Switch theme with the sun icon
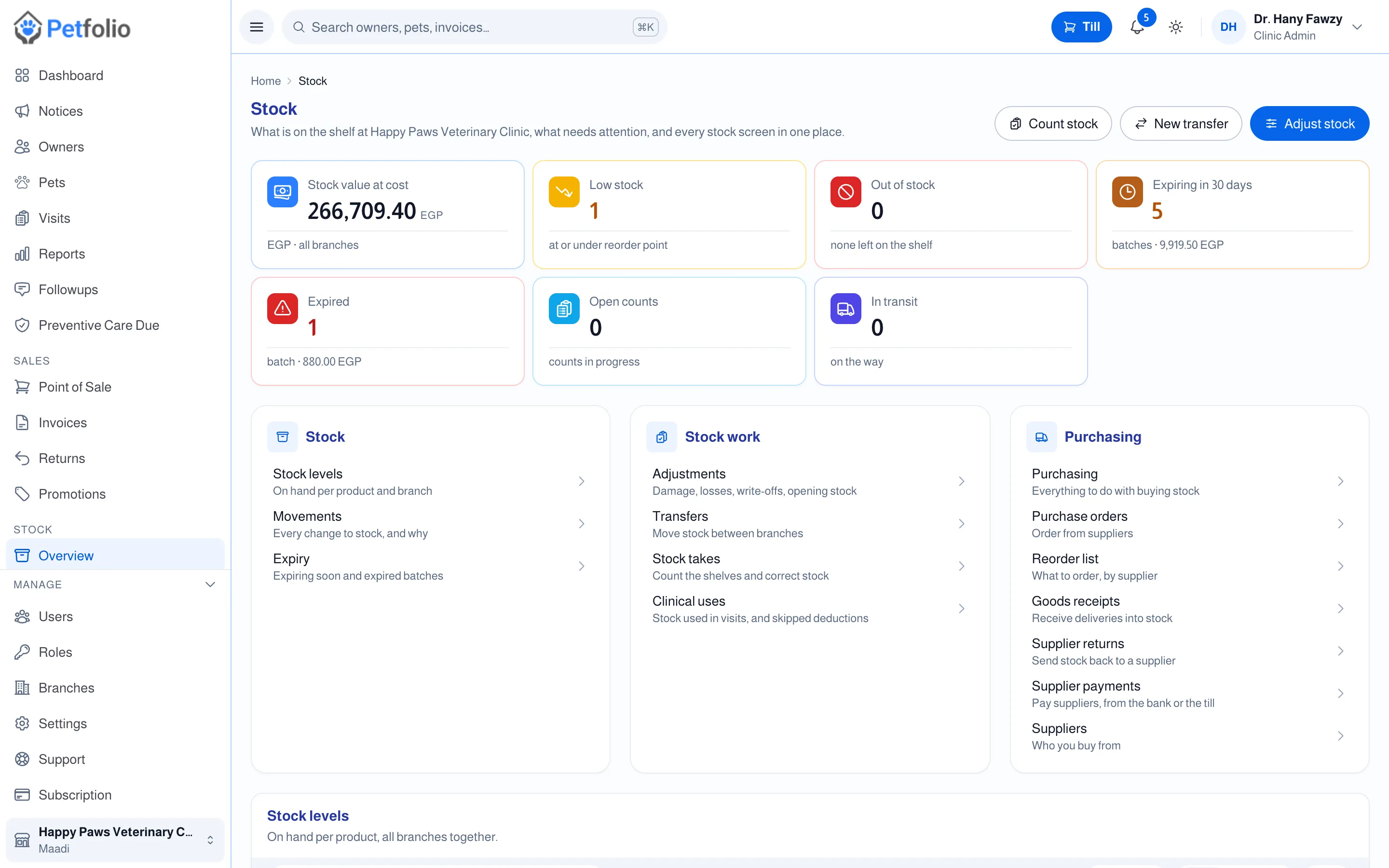This screenshot has height=868, width=1389. tap(1175, 27)
